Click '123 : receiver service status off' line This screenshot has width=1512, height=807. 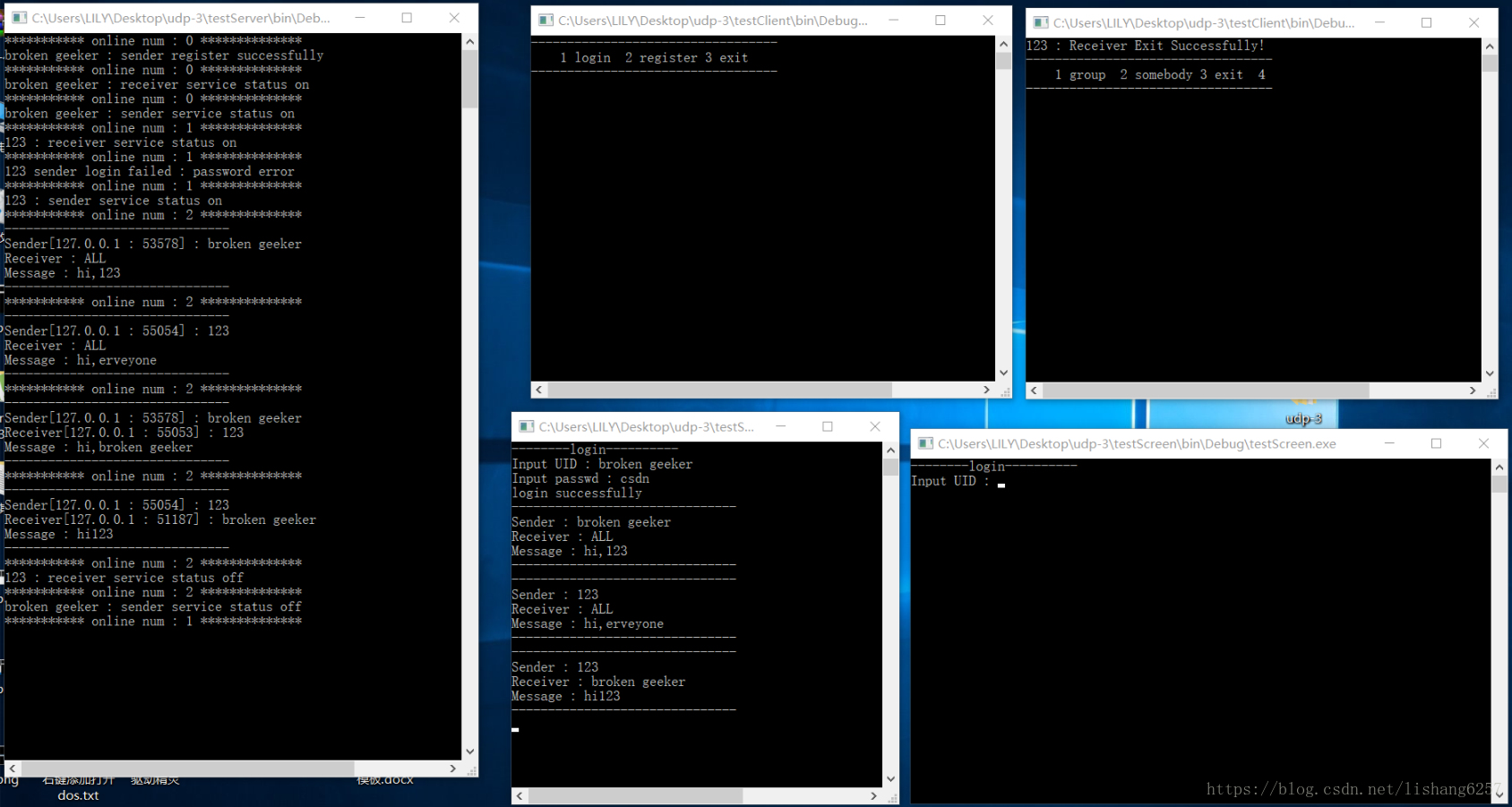tap(124, 579)
